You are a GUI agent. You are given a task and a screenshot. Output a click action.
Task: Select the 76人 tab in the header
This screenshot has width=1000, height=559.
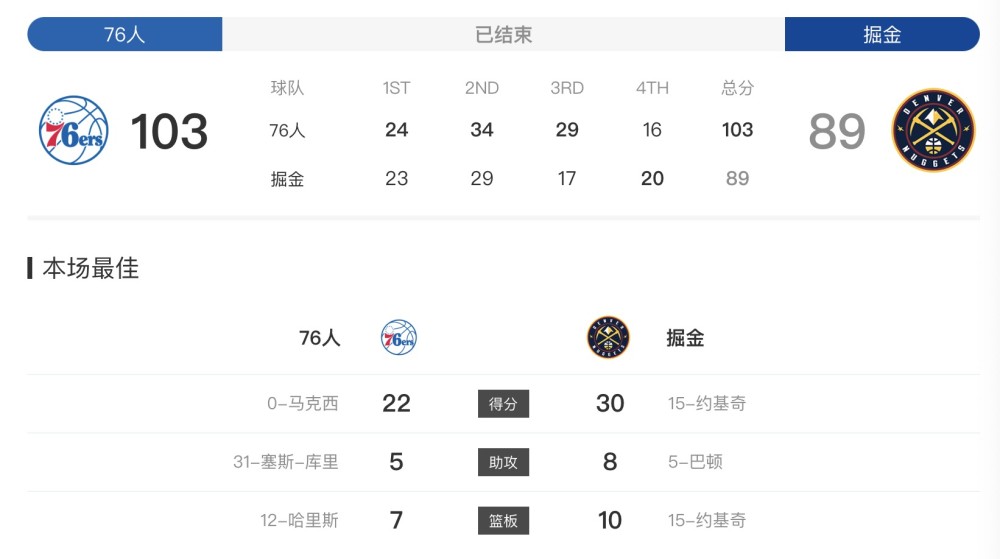(x=125, y=34)
